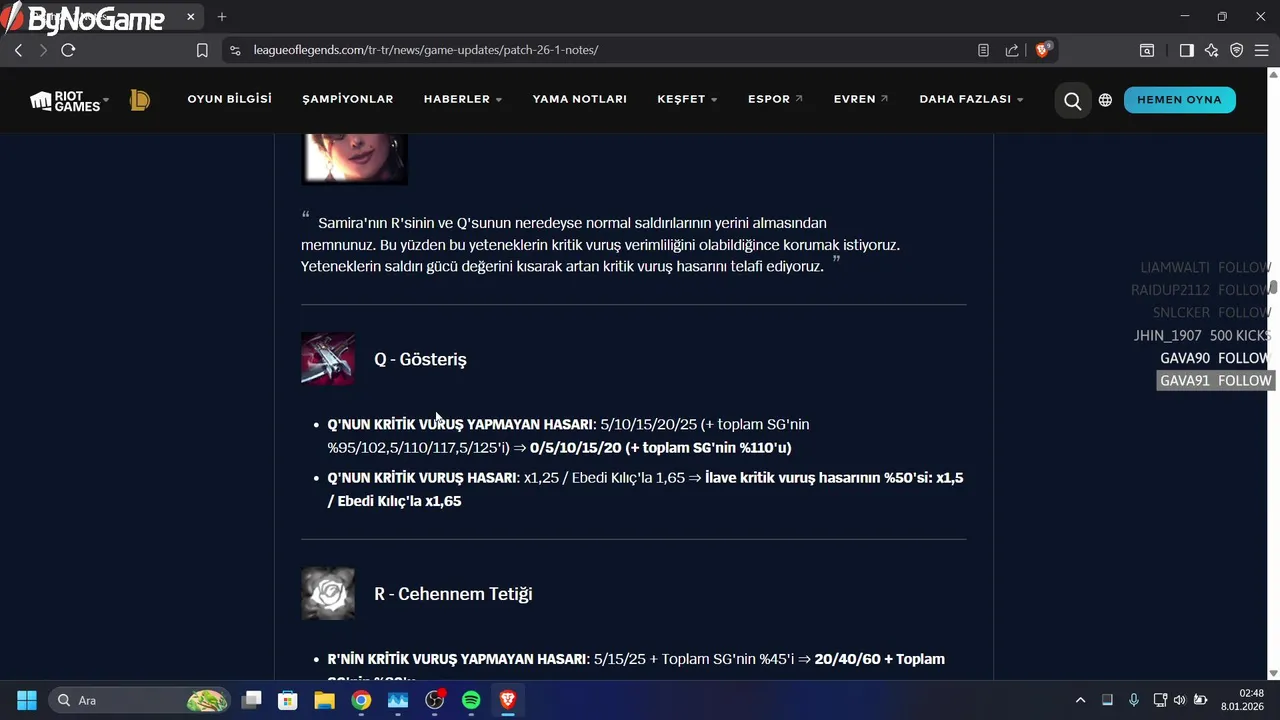Launch Microsoft Store from taskbar
Screen dimensions: 1280x720
point(288,700)
